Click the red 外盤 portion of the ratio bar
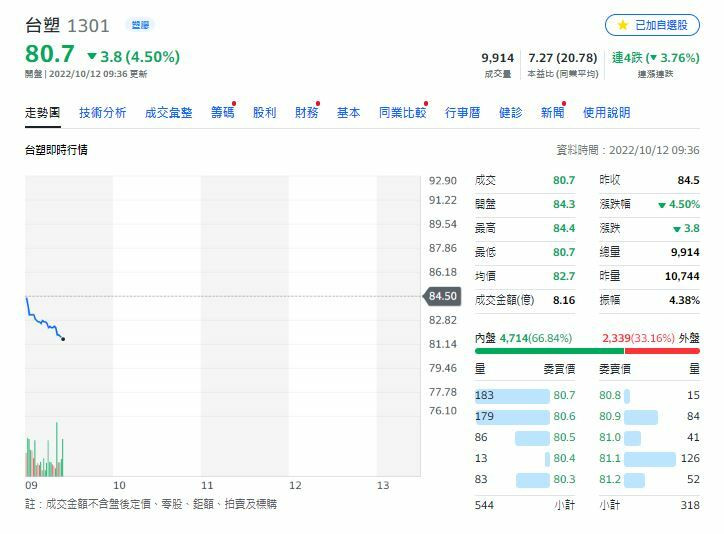This screenshot has height=534, width=724. pyautogui.click(x=662, y=351)
